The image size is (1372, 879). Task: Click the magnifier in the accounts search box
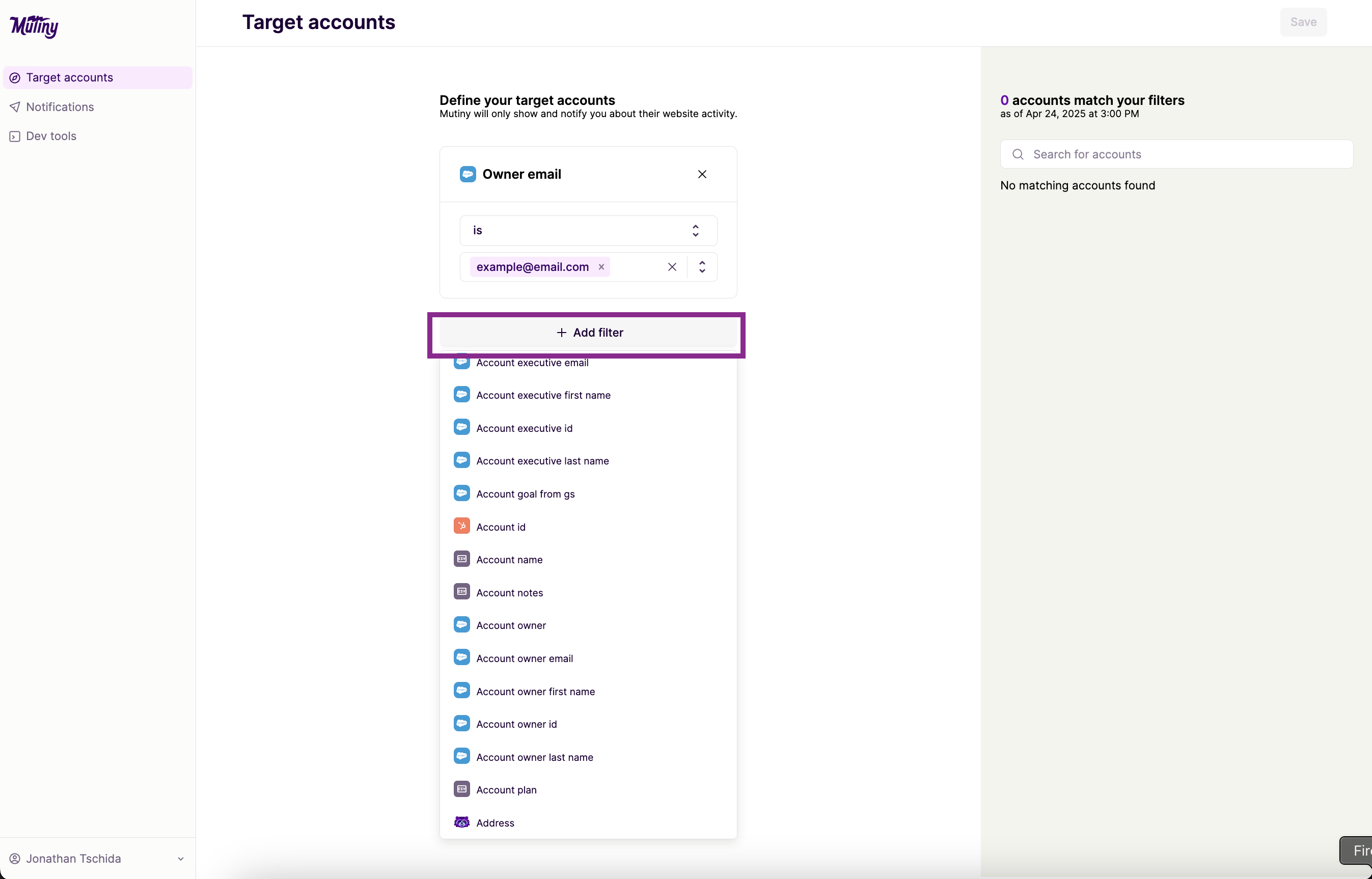coord(1018,154)
